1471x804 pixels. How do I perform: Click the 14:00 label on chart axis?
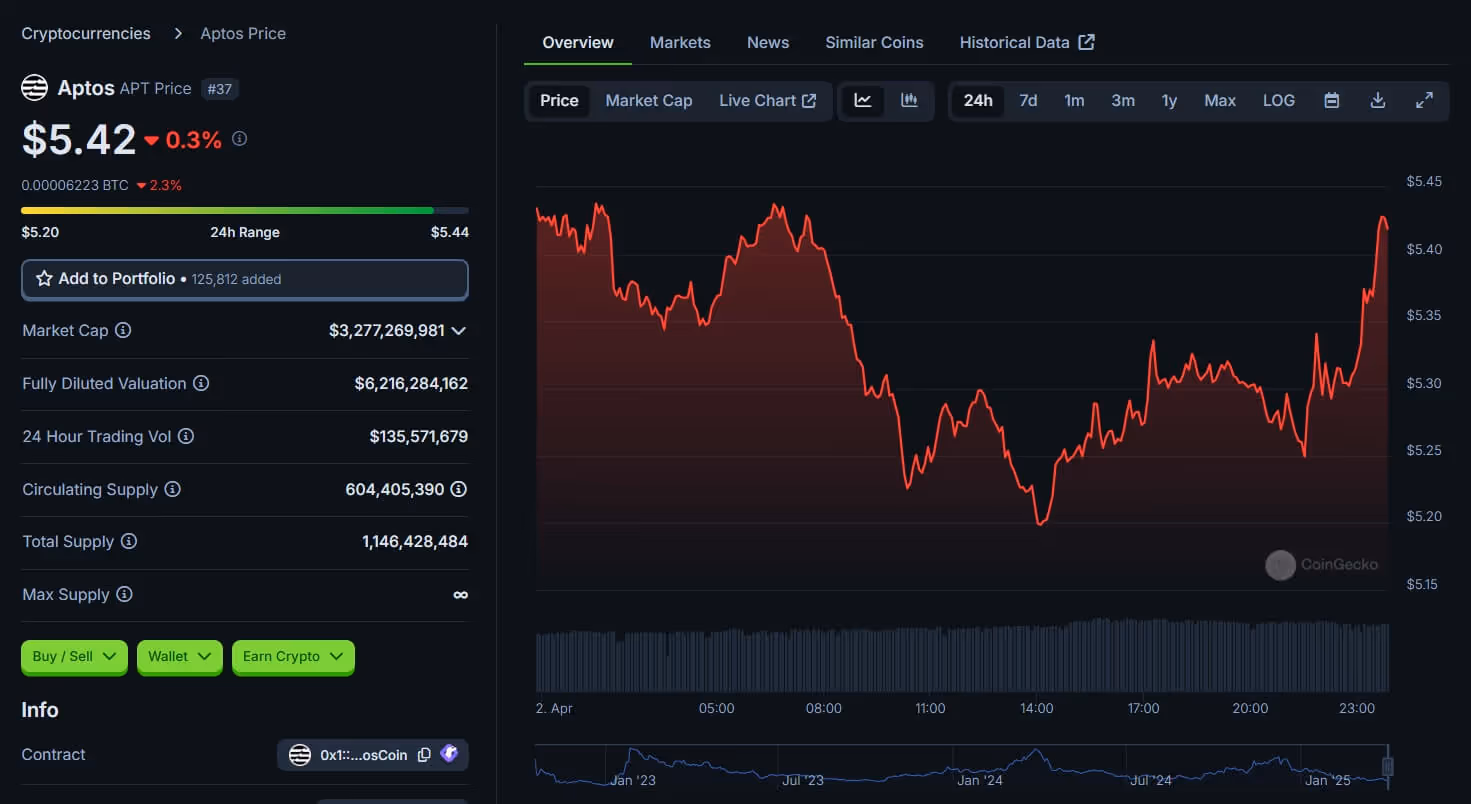coord(1037,708)
